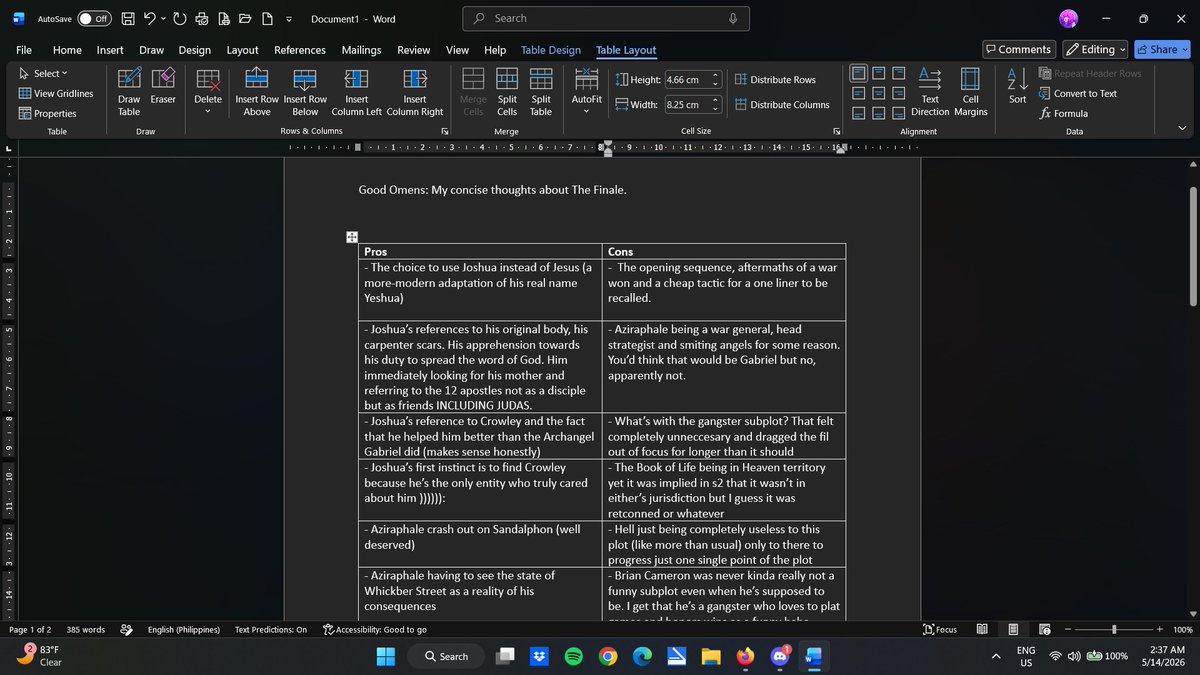
Task: Show hidden system tray icons
Action: click(x=996, y=656)
